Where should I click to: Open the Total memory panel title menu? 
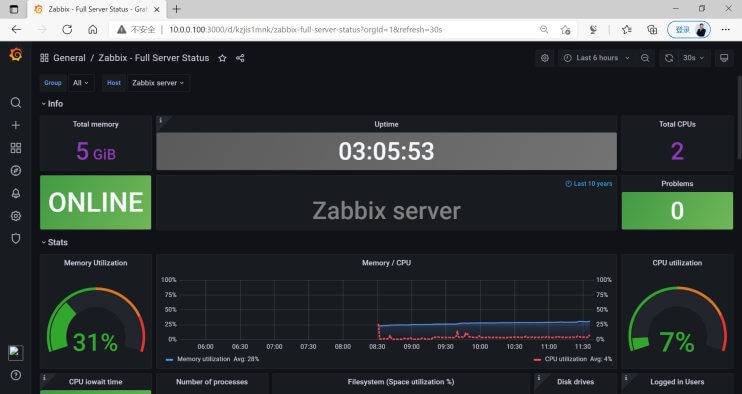(x=96, y=124)
